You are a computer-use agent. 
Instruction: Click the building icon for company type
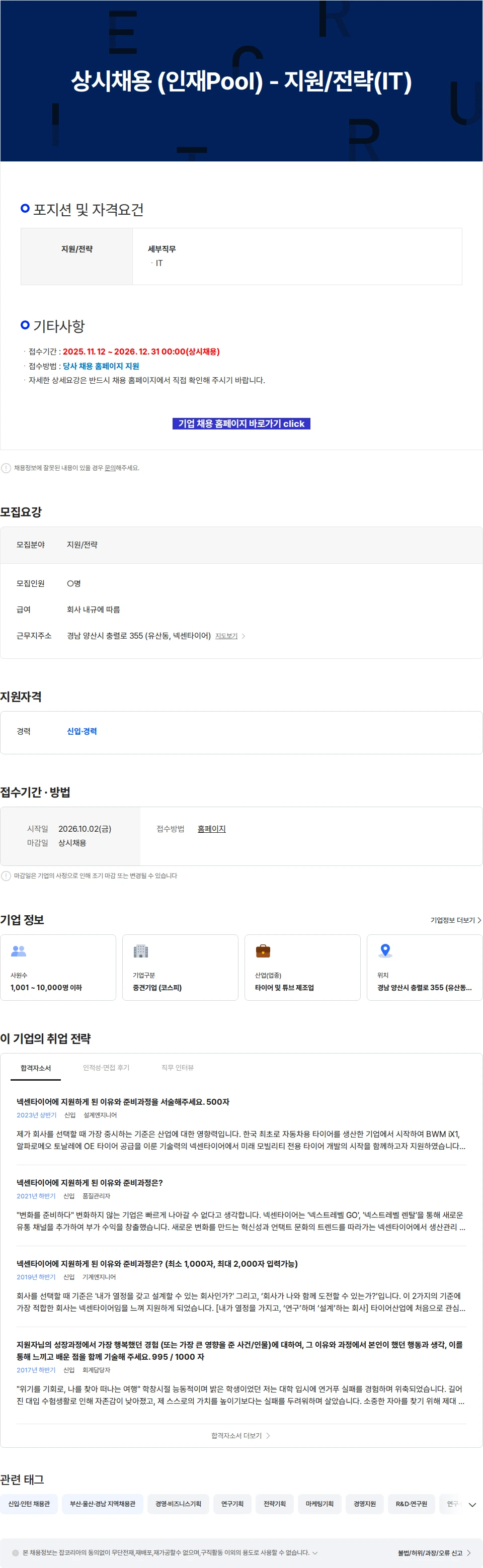tap(141, 950)
